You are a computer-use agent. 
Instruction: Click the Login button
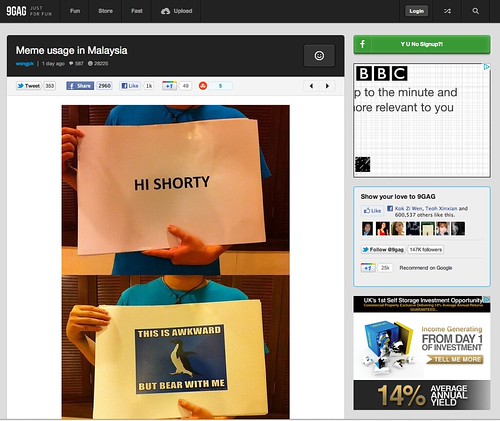[x=416, y=11]
